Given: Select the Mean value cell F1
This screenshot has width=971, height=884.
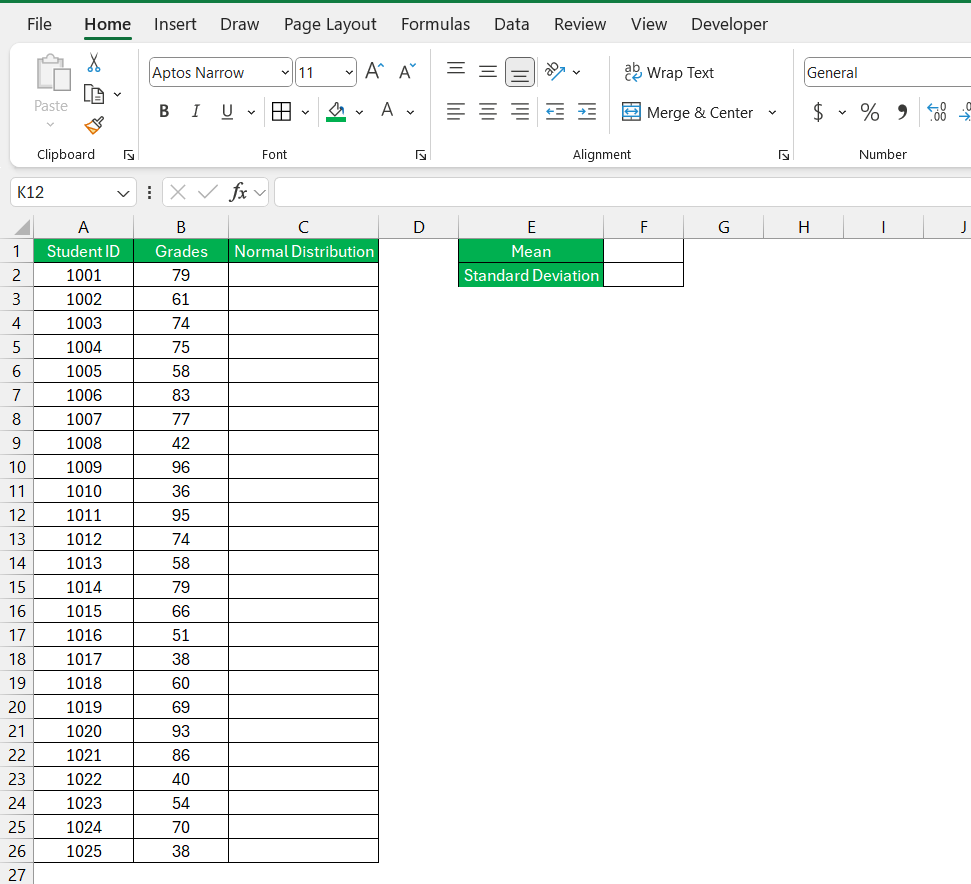Looking at the screenshot, I should (x=643, y=251).
